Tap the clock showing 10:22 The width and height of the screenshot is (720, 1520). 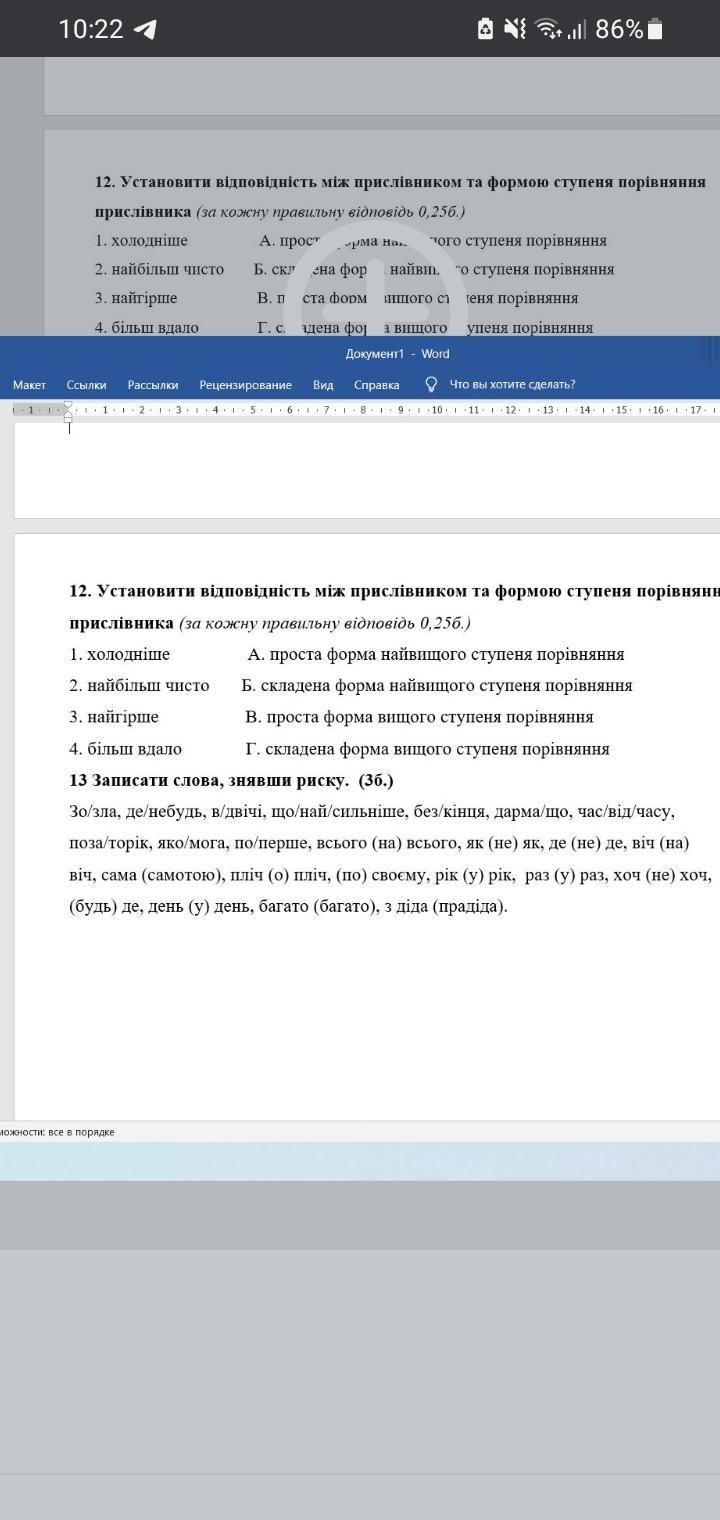pyautogui.click(x=90, y=29)
